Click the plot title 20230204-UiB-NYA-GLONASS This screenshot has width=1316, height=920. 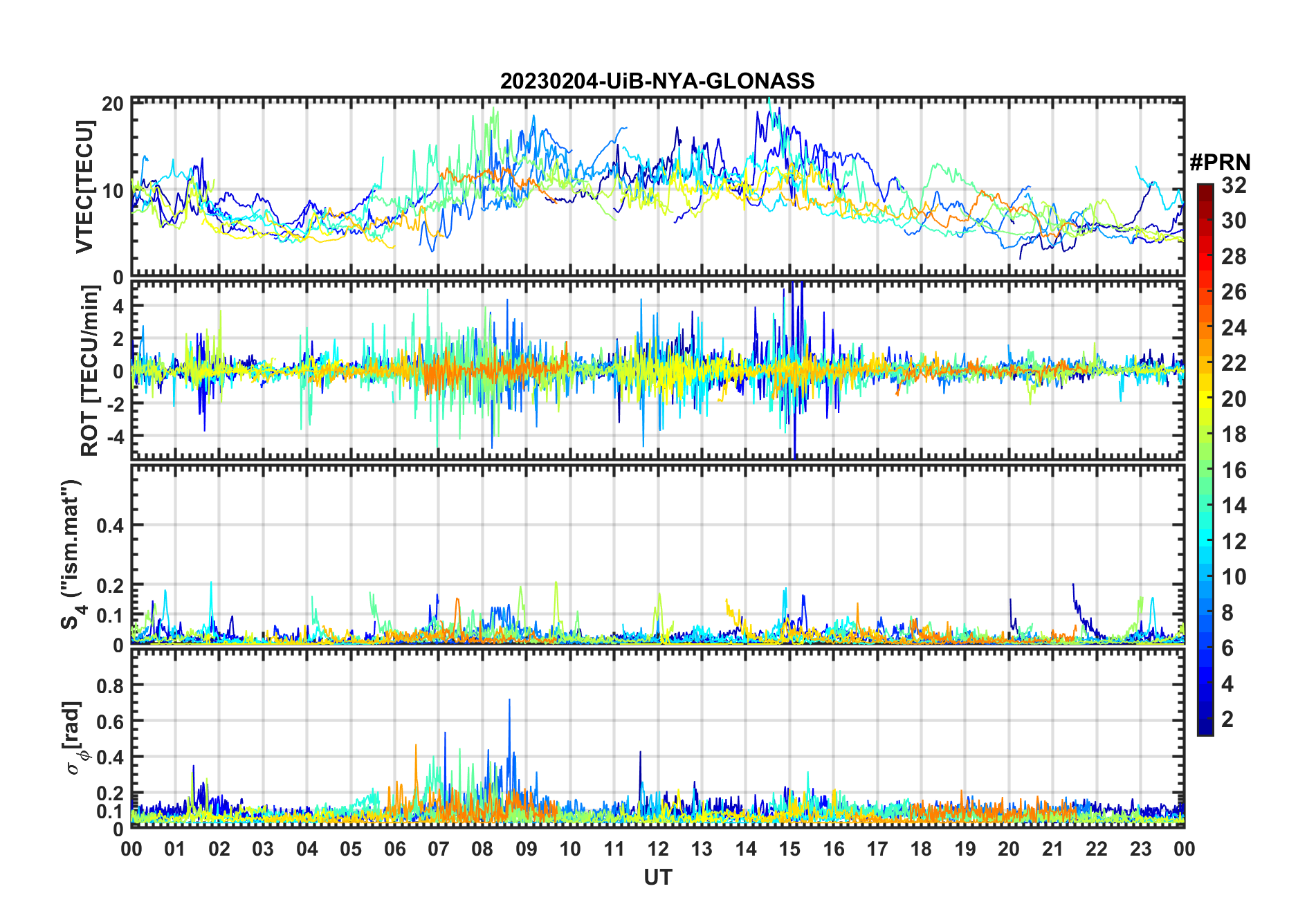tap(657, 82)
